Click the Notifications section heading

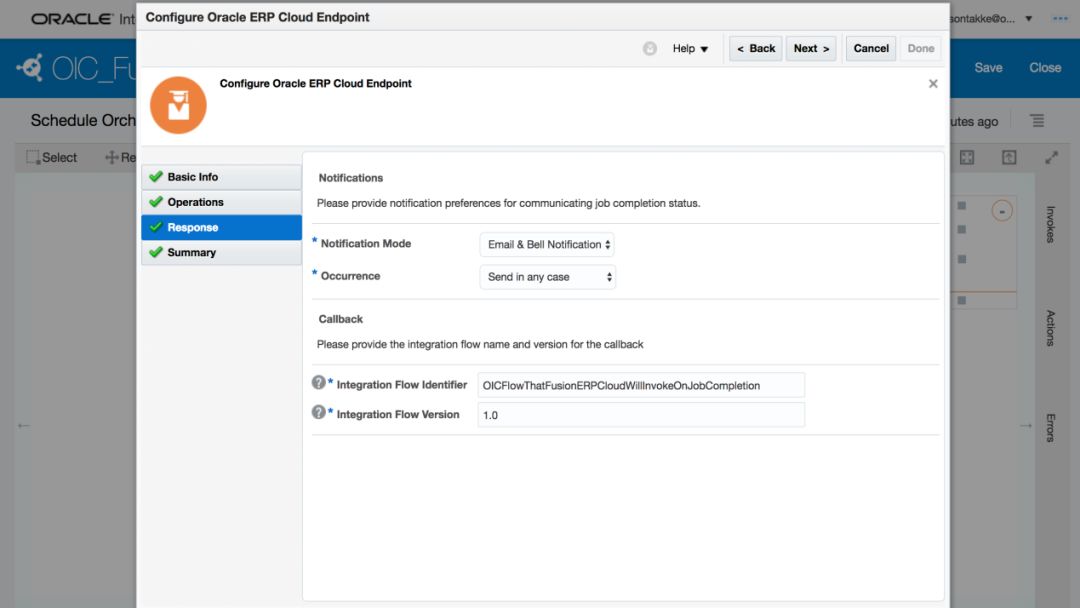351,178
